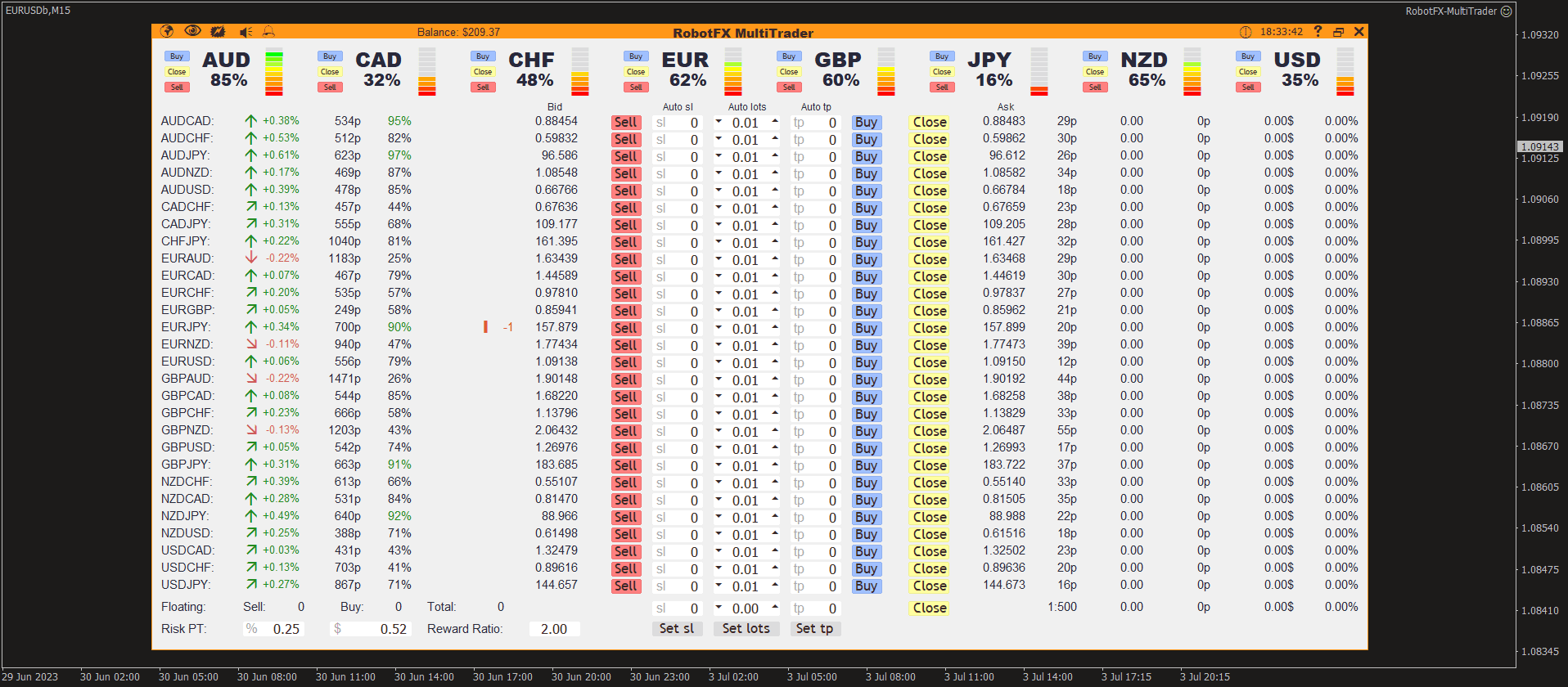This screenshot has width=1568, height=687.
Task: Click the EUR strength meter bars
Action: click(733, 72)
